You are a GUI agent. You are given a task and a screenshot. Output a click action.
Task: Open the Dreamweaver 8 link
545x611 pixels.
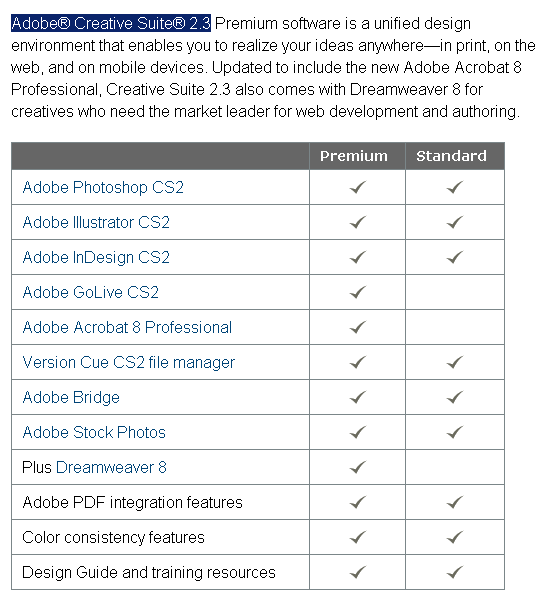(111, 467)
